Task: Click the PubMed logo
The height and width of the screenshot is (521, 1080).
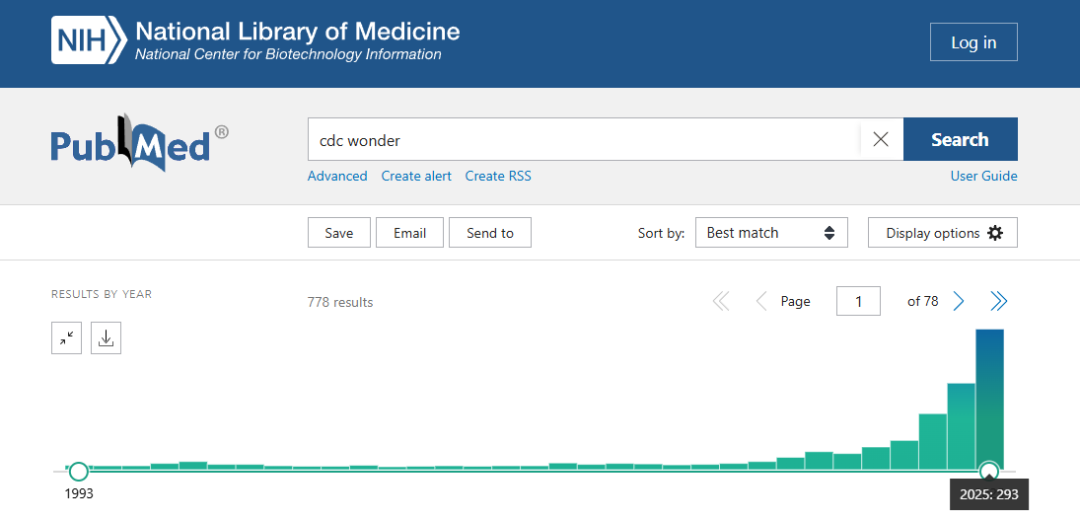Action: (139, 142)
